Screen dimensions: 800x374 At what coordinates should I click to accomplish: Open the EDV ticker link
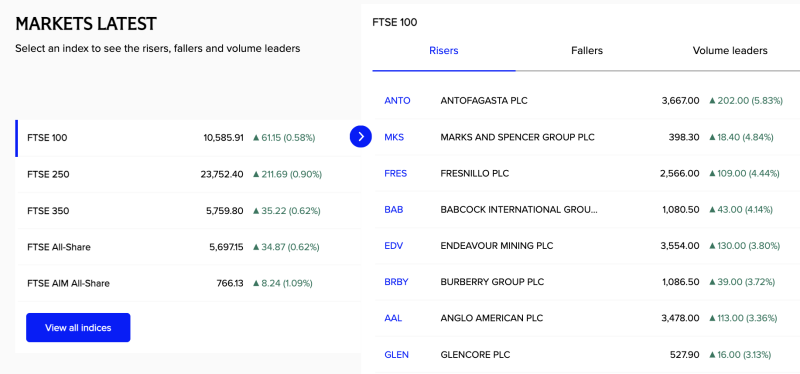[393, 246]
